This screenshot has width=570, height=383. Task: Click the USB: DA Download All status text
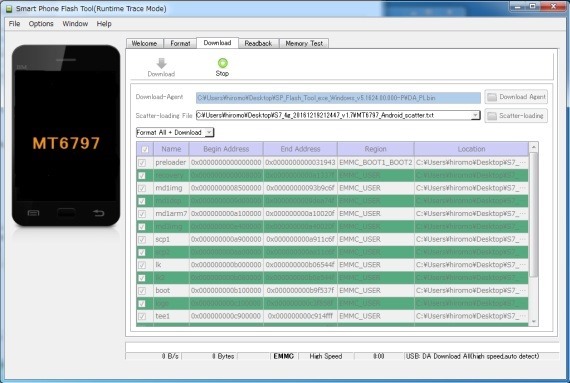[x=472, y=356]
